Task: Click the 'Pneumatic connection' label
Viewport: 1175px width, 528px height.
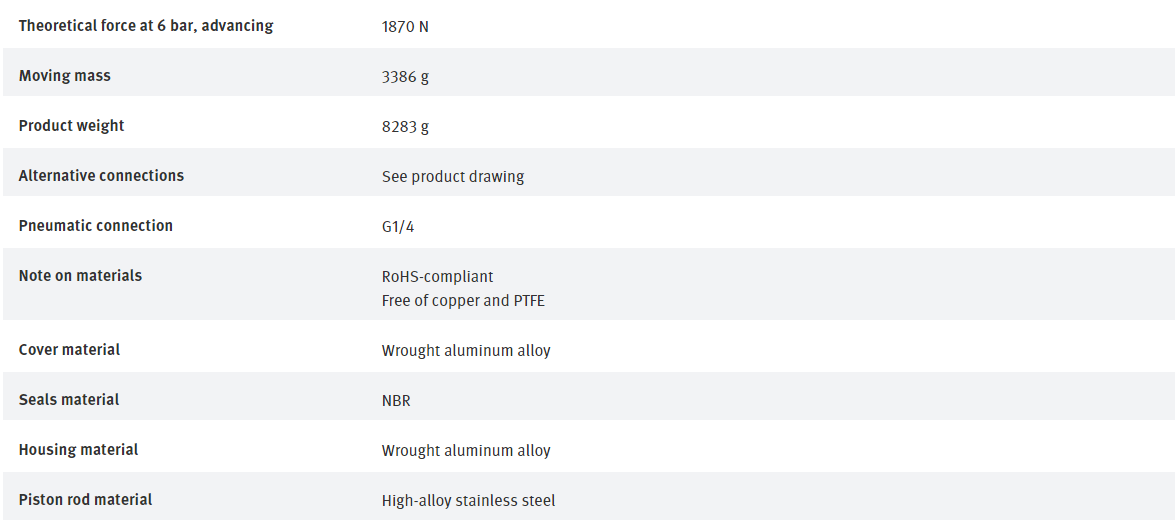Action: click(96, 226)
